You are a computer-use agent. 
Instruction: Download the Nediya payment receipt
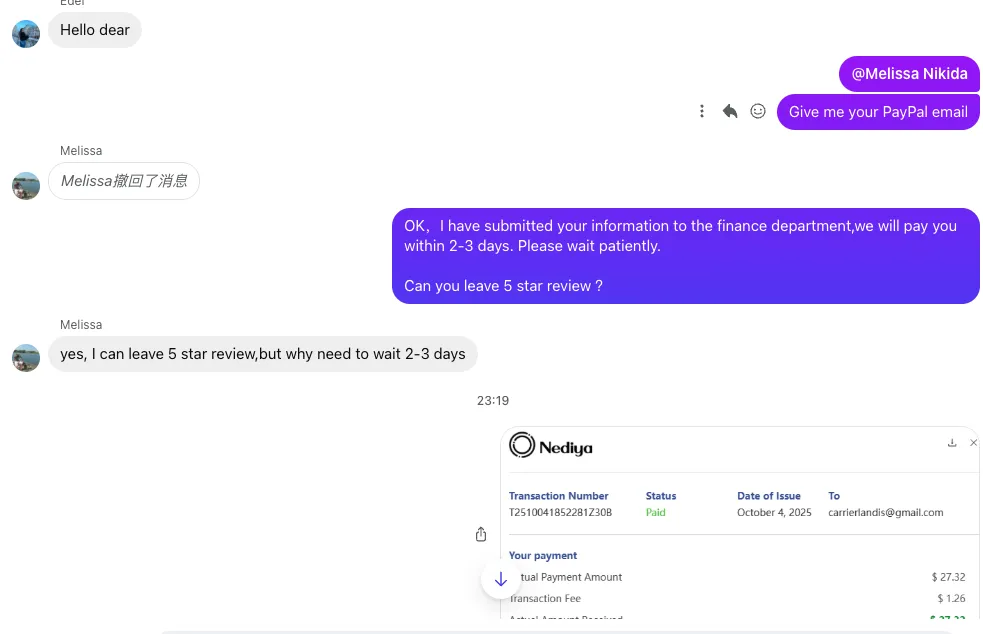pos(952,443)
